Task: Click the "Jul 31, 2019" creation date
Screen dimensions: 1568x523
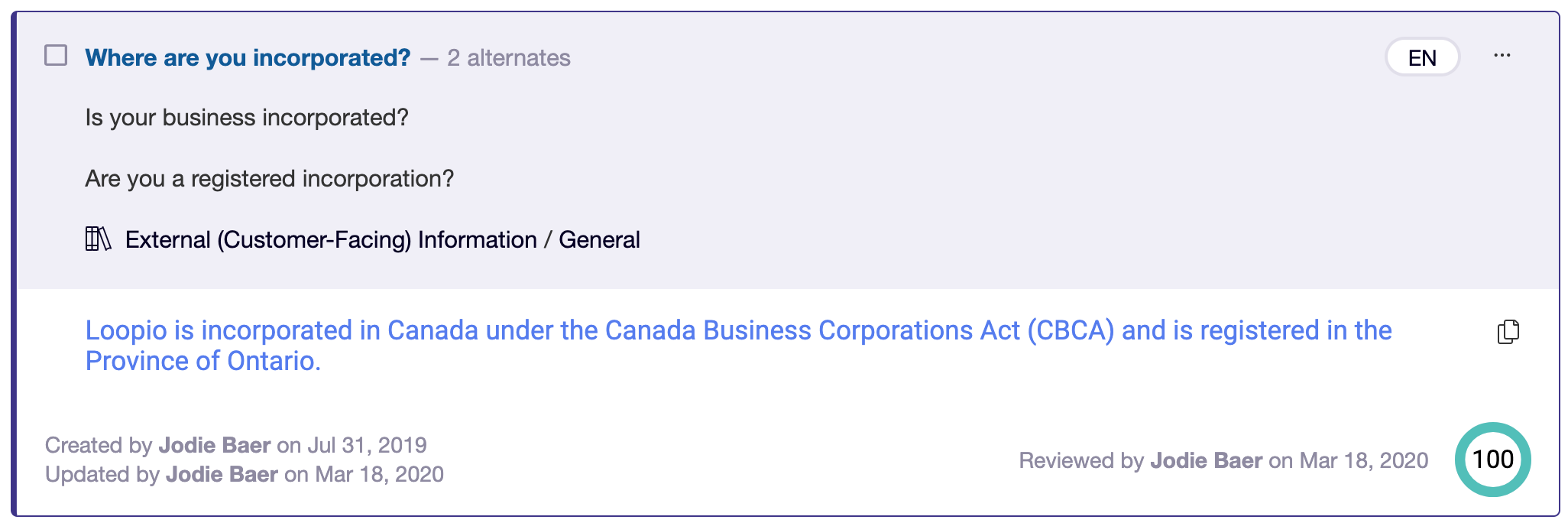Action: pos(367,445)
